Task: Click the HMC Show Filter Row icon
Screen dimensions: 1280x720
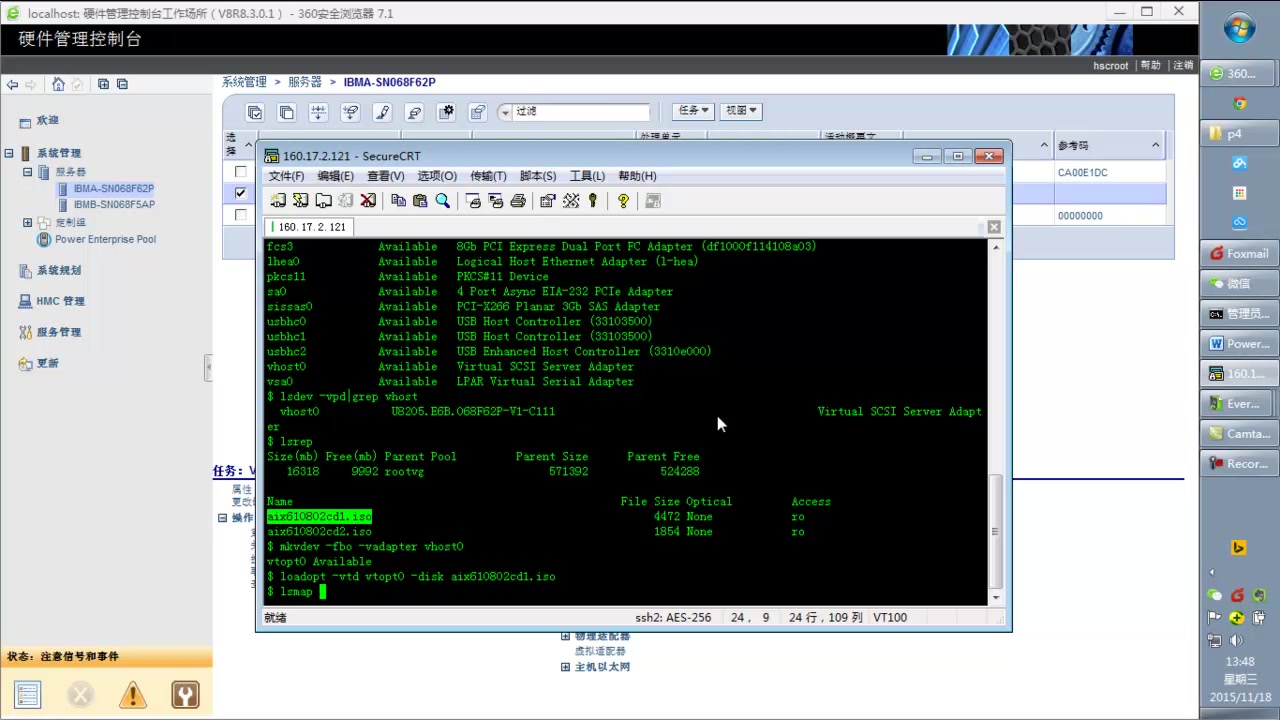Action: [383, 112]
